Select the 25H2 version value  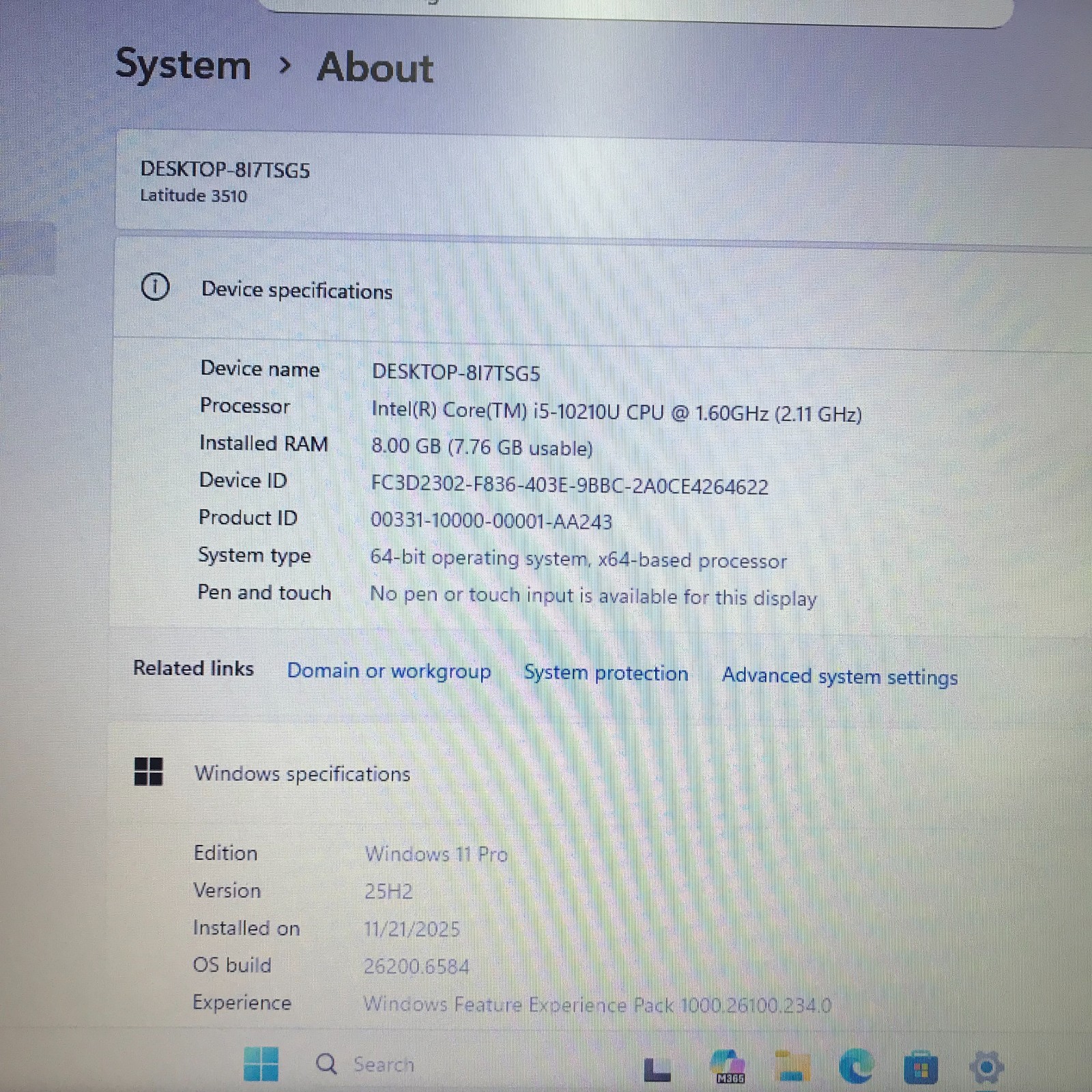point(388,891)
